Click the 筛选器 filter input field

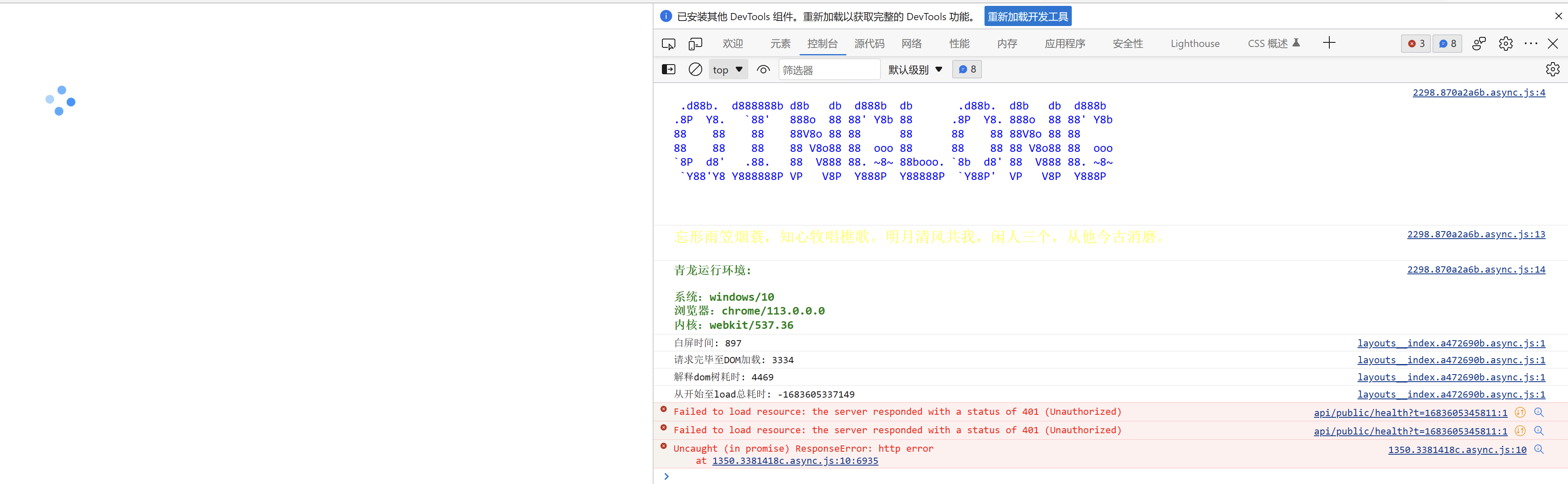click(830, 69)
